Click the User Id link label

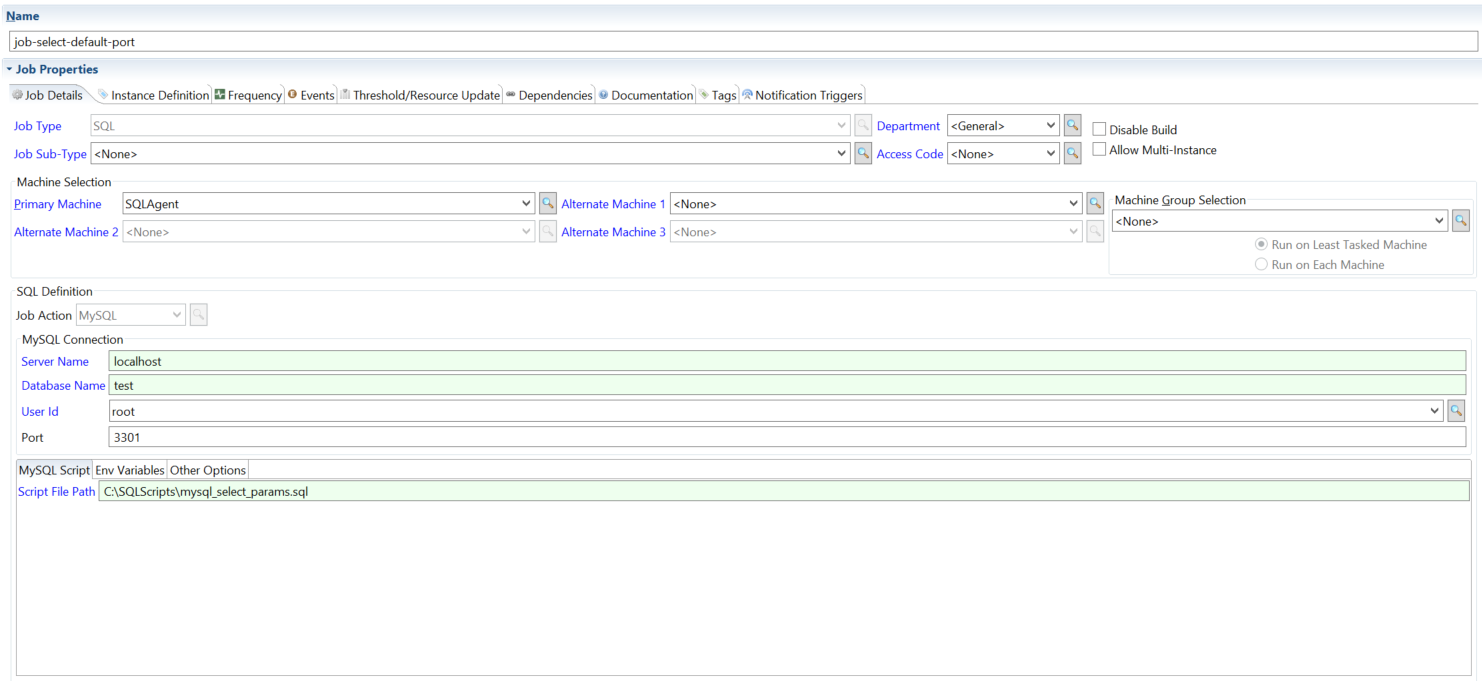[40, 411]
